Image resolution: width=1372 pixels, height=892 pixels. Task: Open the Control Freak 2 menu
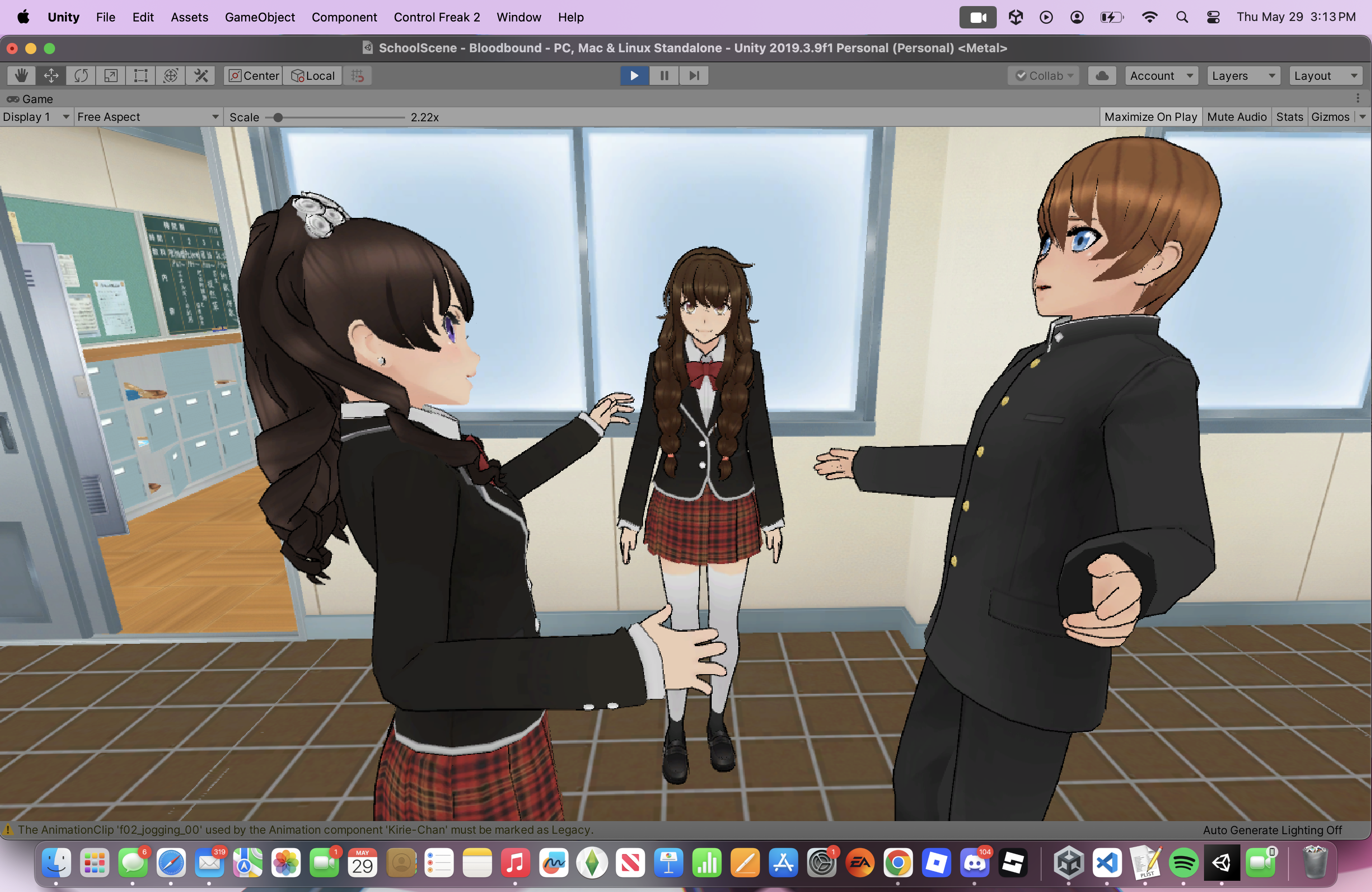(x=436, y=17)
